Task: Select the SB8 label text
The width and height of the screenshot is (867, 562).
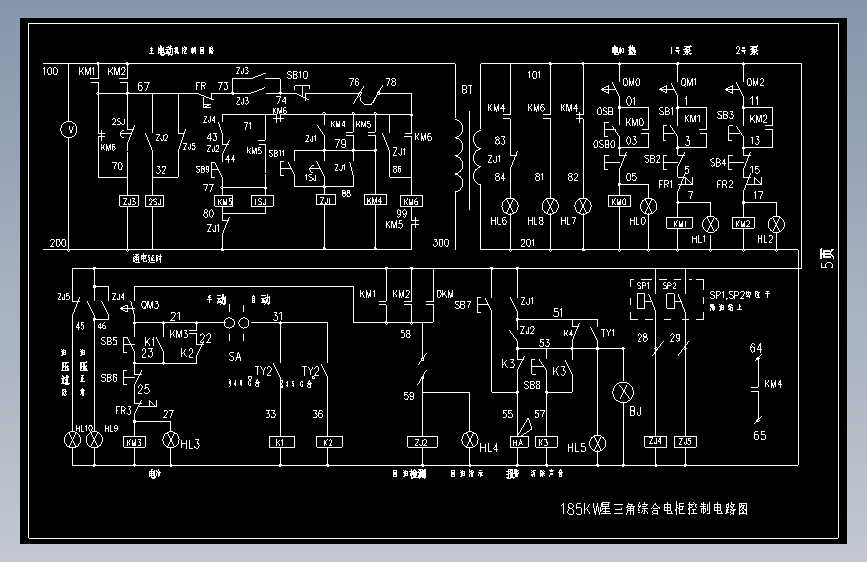Action: coord(532,385)
